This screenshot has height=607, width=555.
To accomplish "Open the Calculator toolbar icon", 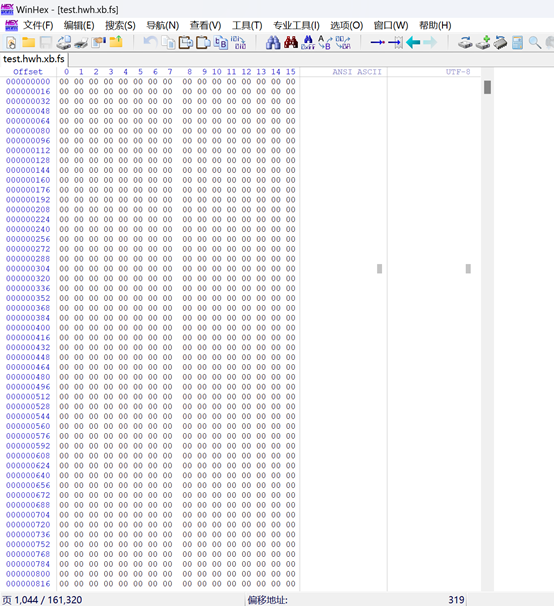I will 517,42.
